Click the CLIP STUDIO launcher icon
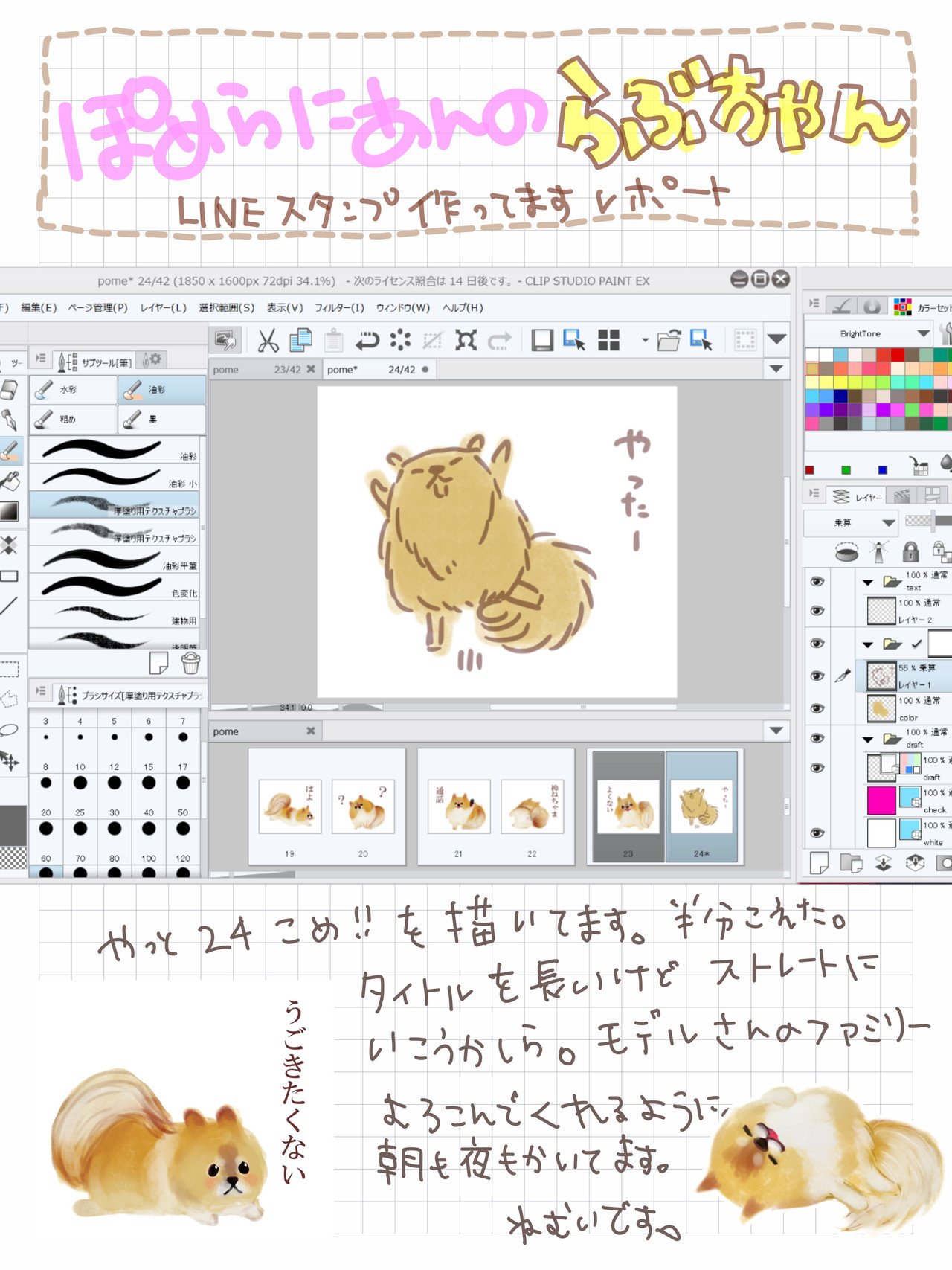 coord(225,340)
